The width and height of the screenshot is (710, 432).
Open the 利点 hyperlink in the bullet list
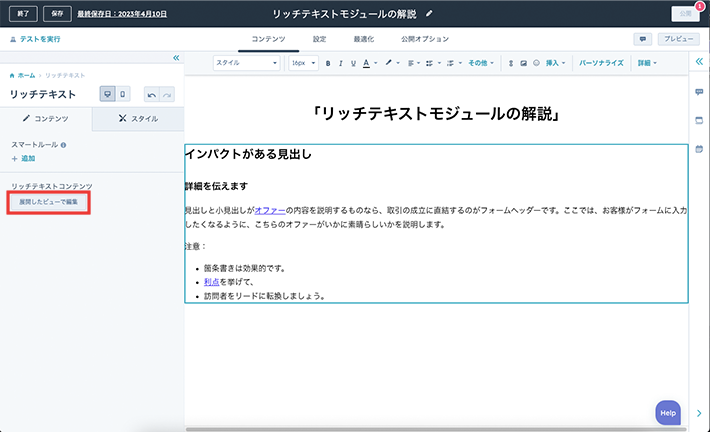pyautogui.click(x=211, y=282)
